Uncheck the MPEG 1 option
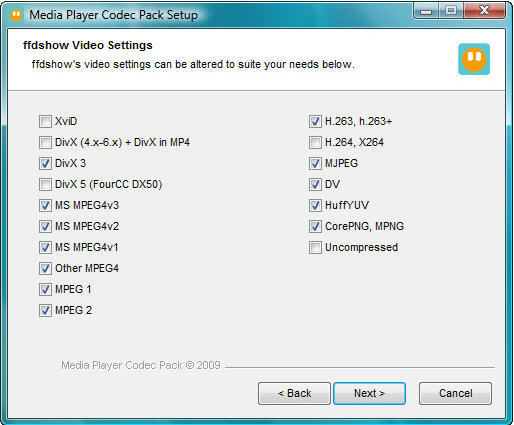 click(x=45, y=289)
